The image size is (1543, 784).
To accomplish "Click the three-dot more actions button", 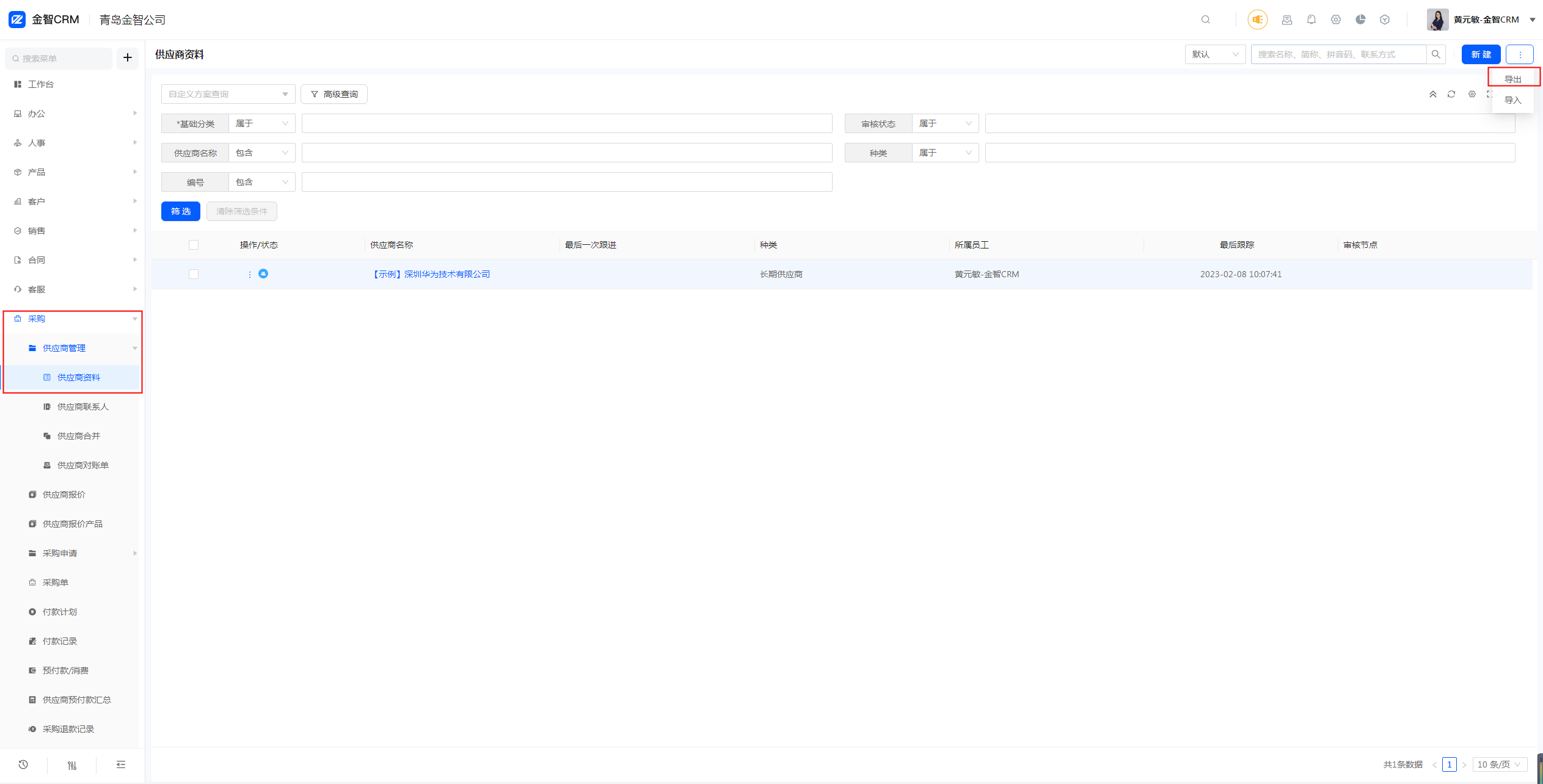I will pos(1520,54).
